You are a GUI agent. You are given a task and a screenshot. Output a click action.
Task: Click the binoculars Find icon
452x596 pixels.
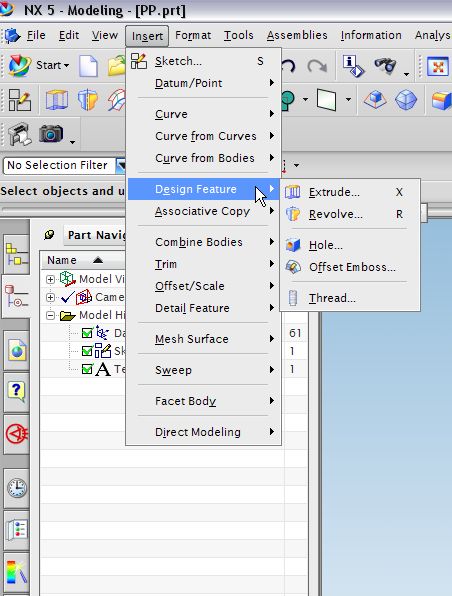385,65
